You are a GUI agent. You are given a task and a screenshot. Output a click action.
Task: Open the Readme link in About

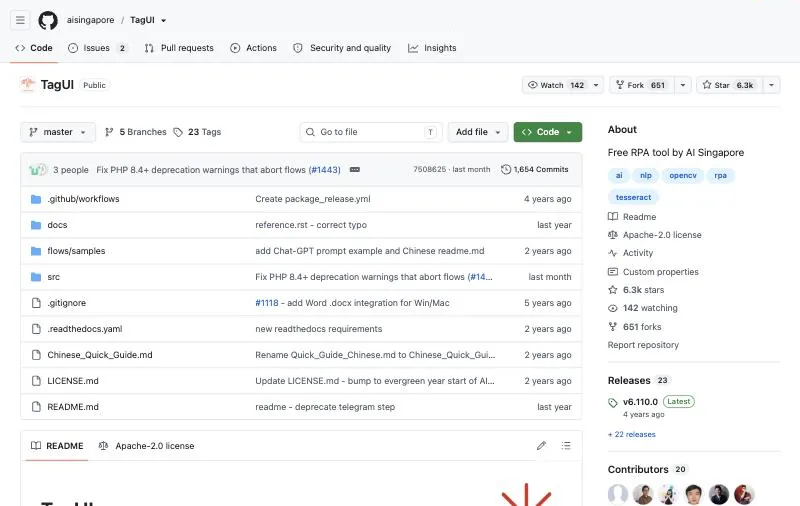pos(632,217)
